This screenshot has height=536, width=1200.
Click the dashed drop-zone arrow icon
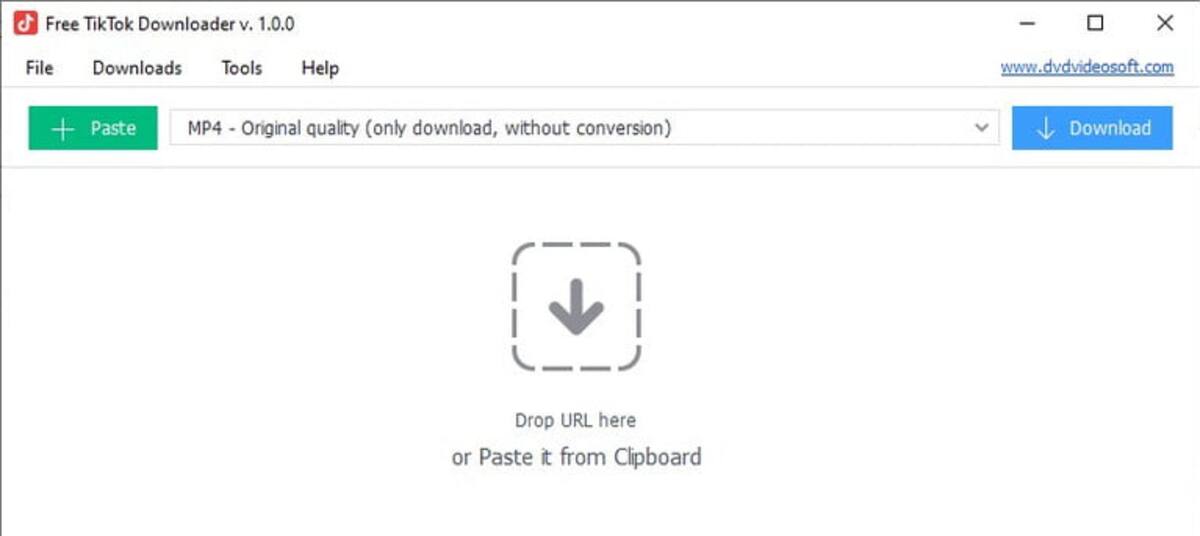tap(576, 306)
